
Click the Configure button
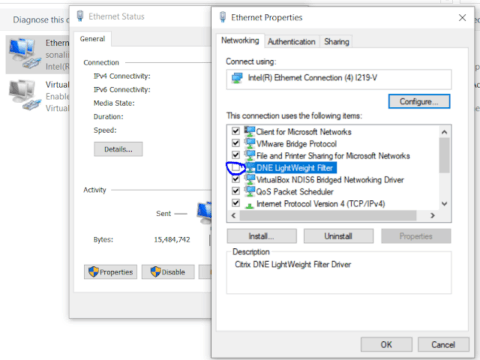pos(419,102)
